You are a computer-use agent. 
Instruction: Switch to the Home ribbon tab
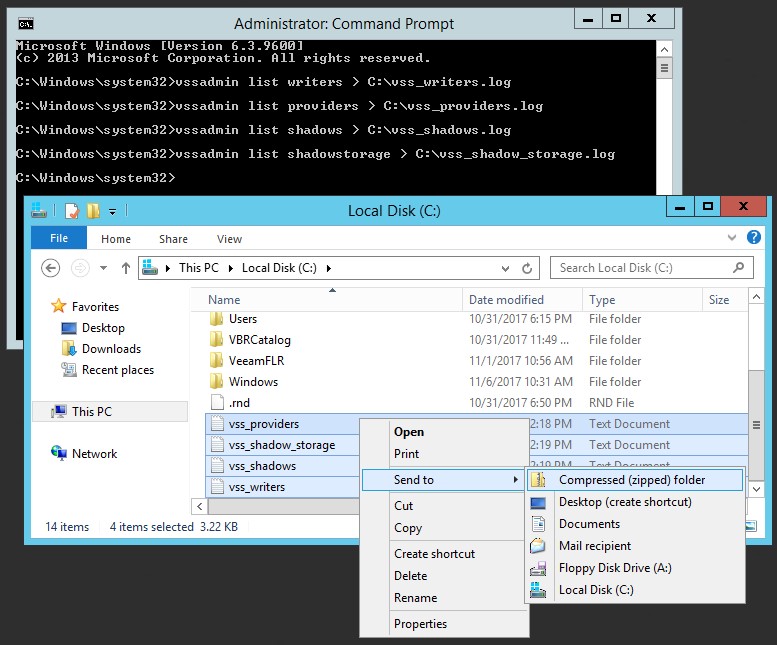click(116, 239)
